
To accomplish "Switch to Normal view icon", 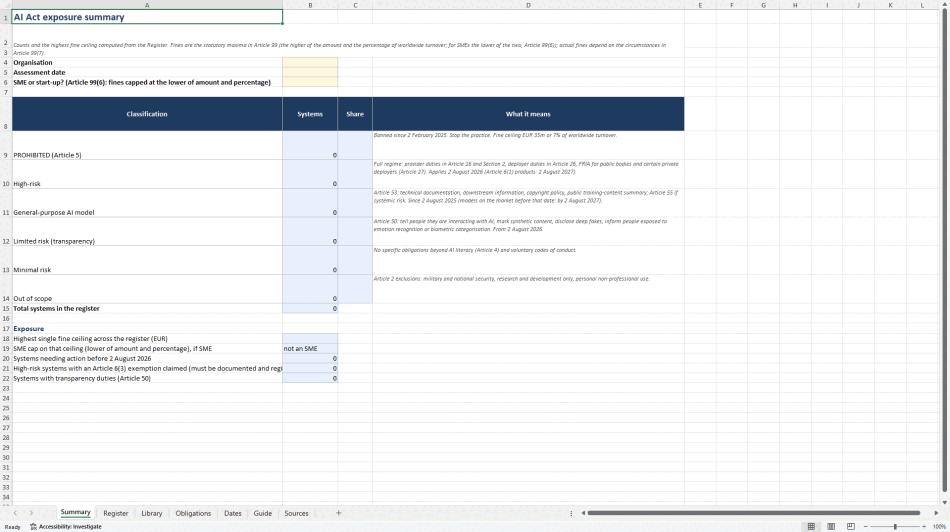I will [x=811, y=527].
